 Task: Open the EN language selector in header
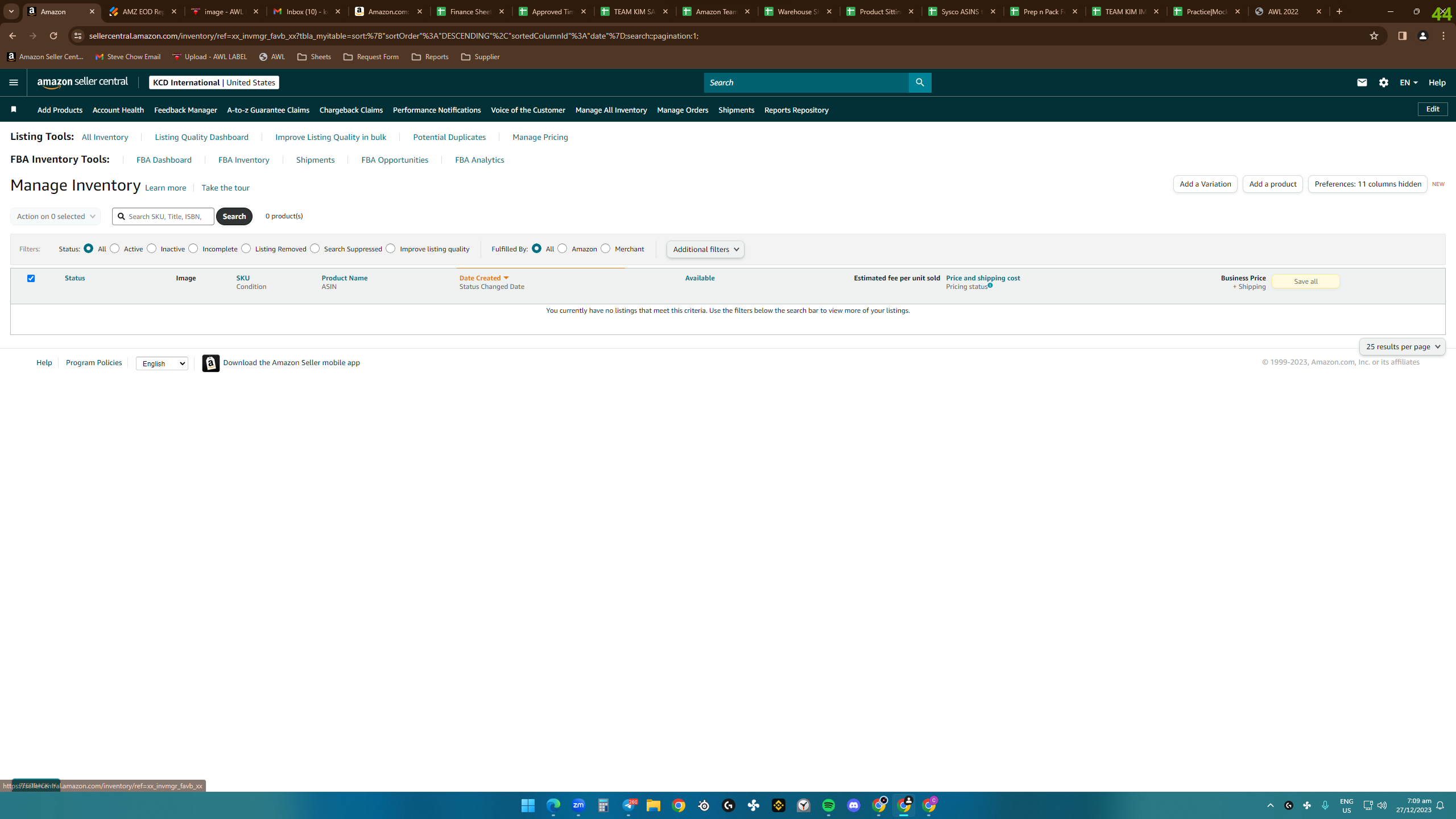click(x=1408, y=82)
